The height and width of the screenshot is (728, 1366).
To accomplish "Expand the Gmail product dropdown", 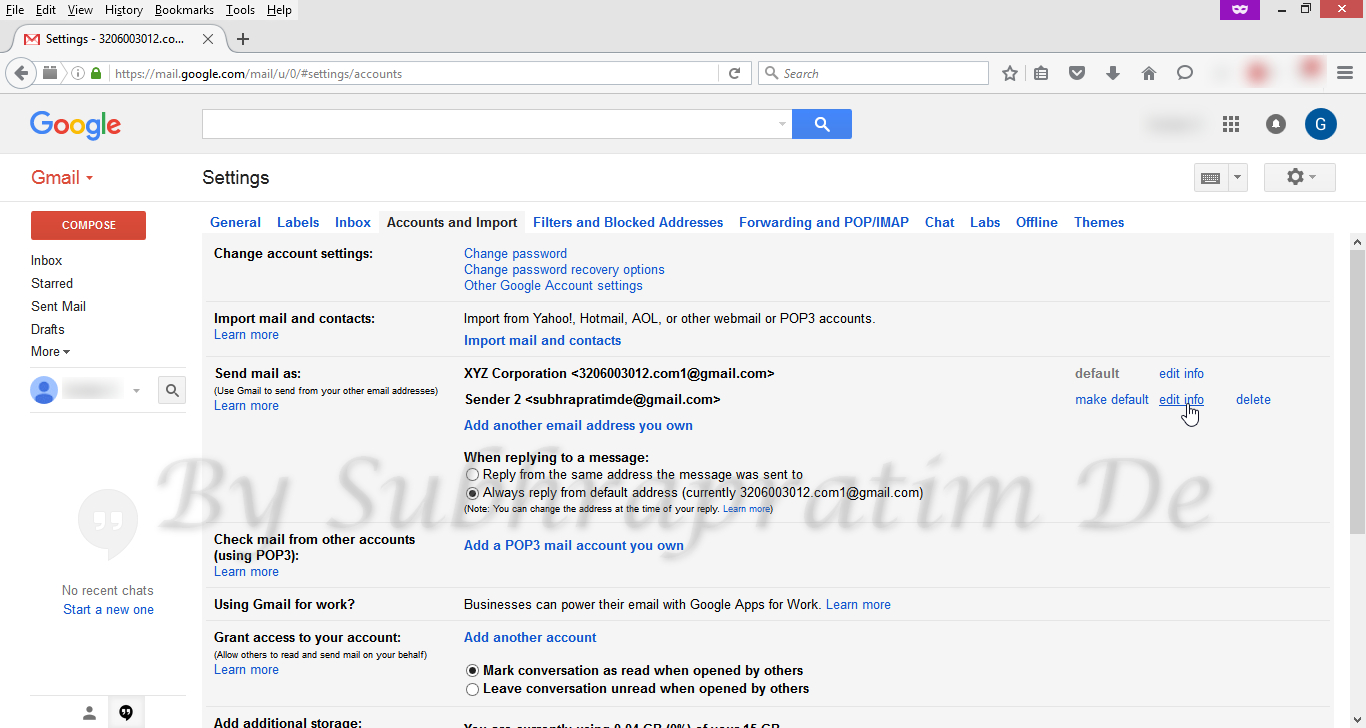I will (62, 177).
